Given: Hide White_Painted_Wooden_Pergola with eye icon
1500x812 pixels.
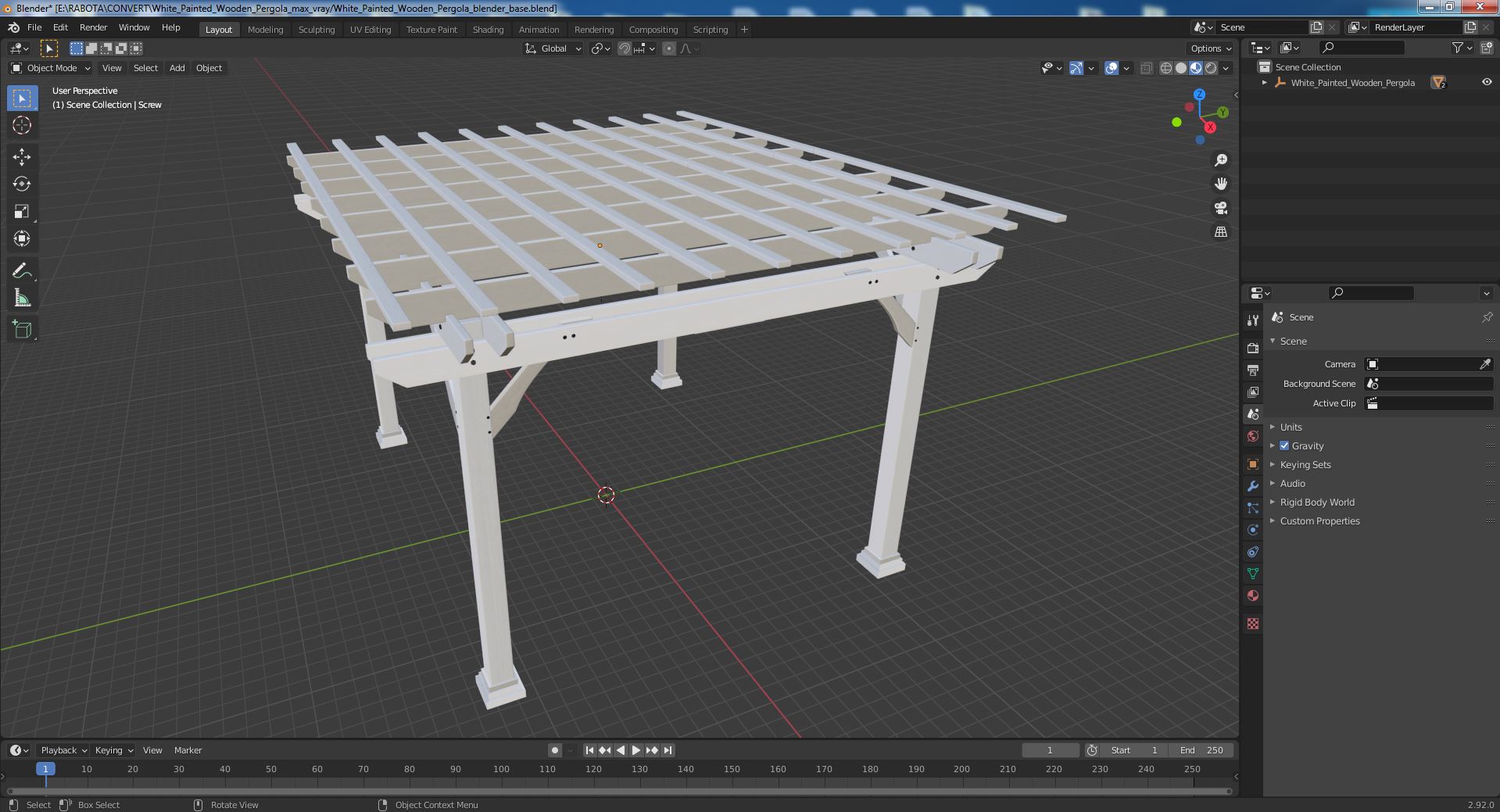Looking at the screenshot, I should click(x=1487, y=82).
